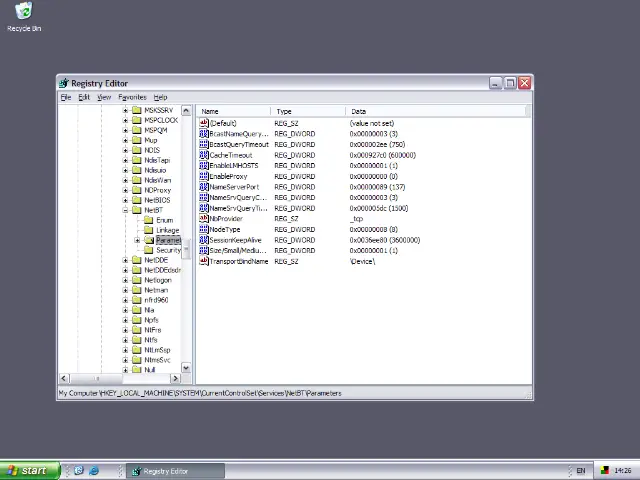
Task: Select the NodeType DWORD icon
Action: coord(204,229)
